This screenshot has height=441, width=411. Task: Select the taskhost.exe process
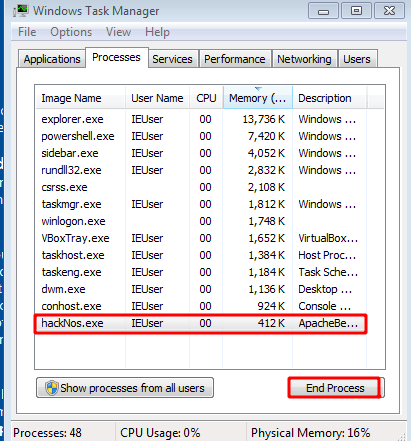click(200, 255)
